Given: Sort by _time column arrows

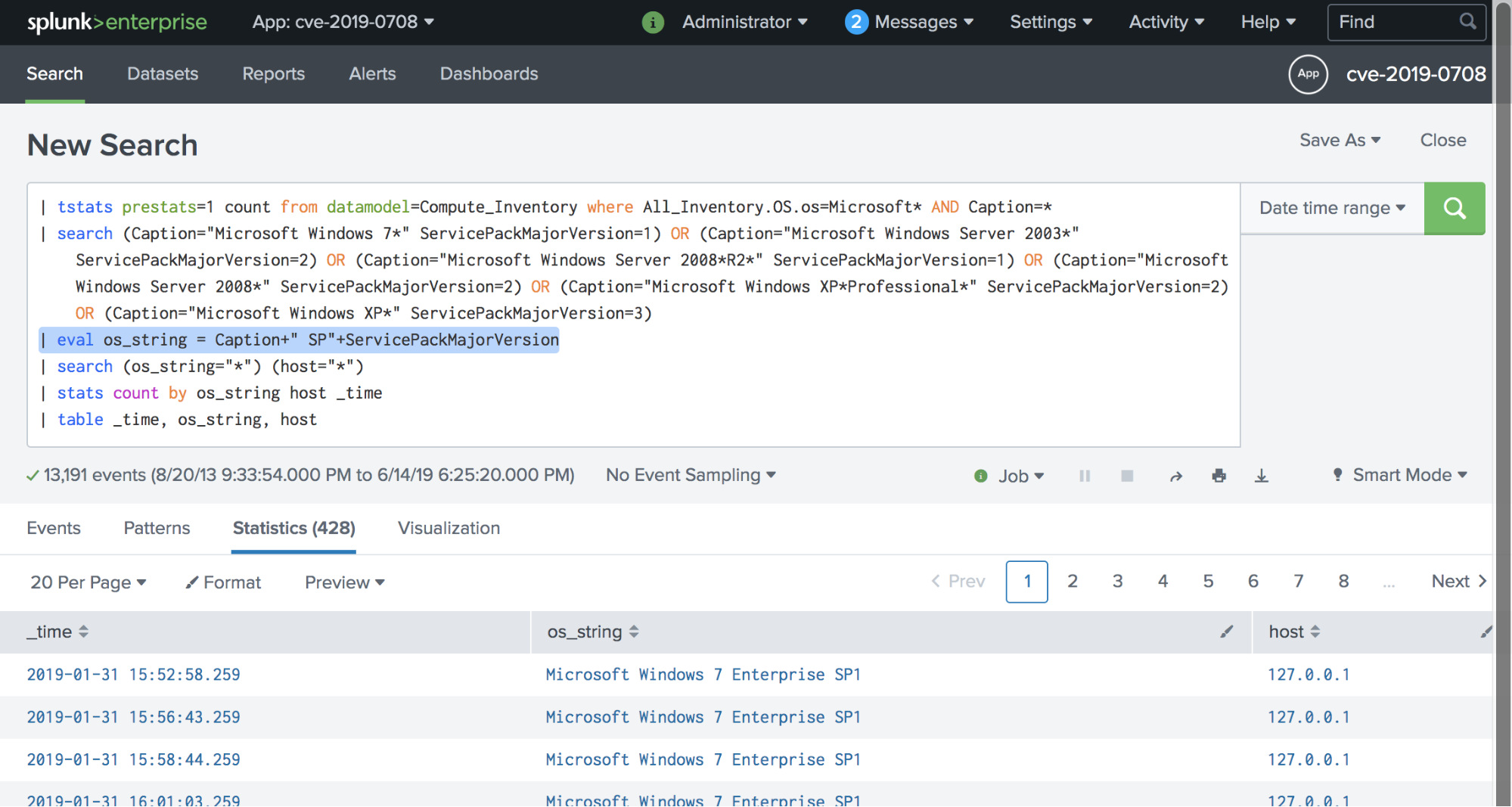Looking at the screenshot, I should (x=83, y=632).
